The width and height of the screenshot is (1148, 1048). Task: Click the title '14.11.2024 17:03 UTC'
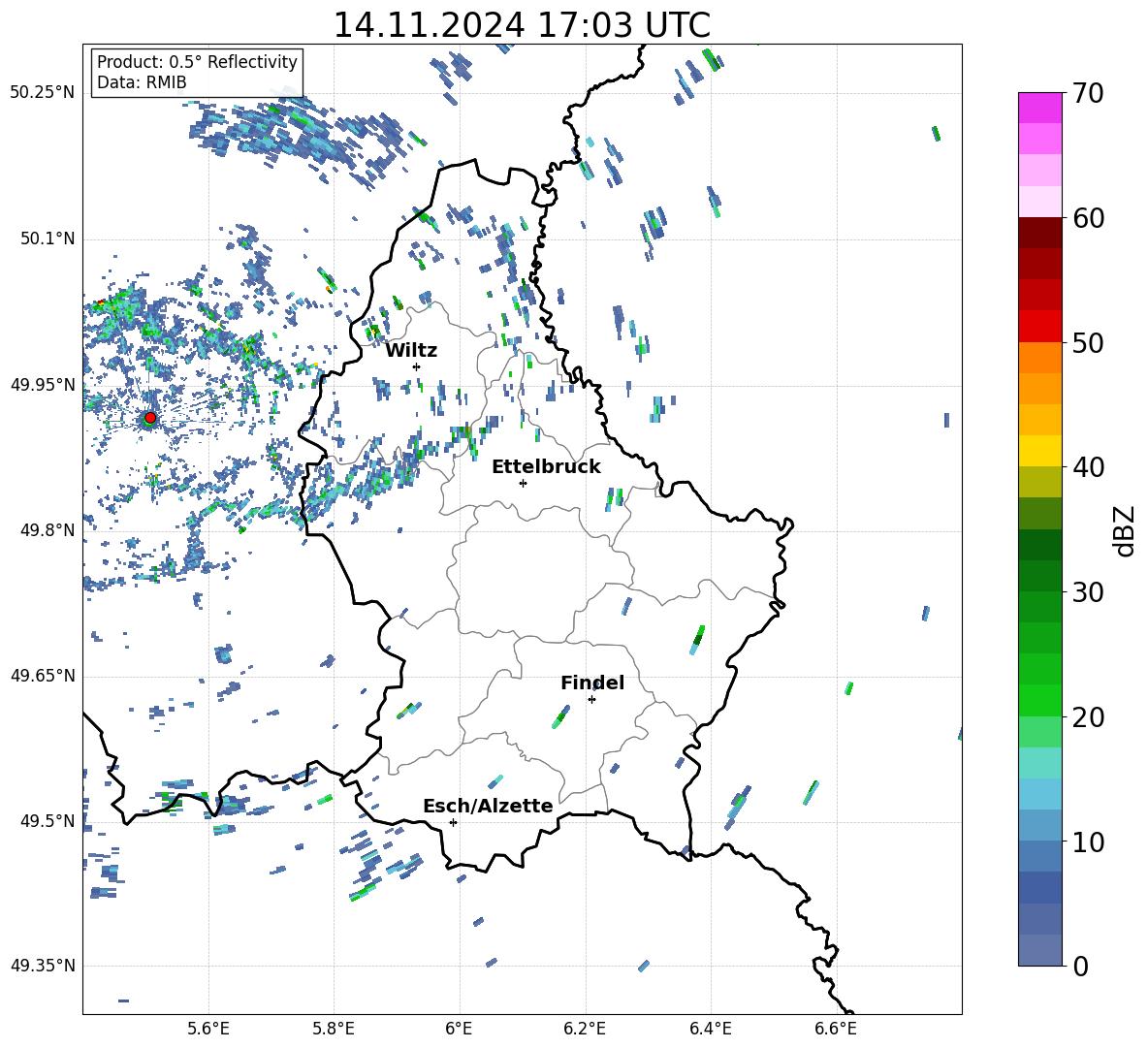pyautogui.click(x=522, y=25)
